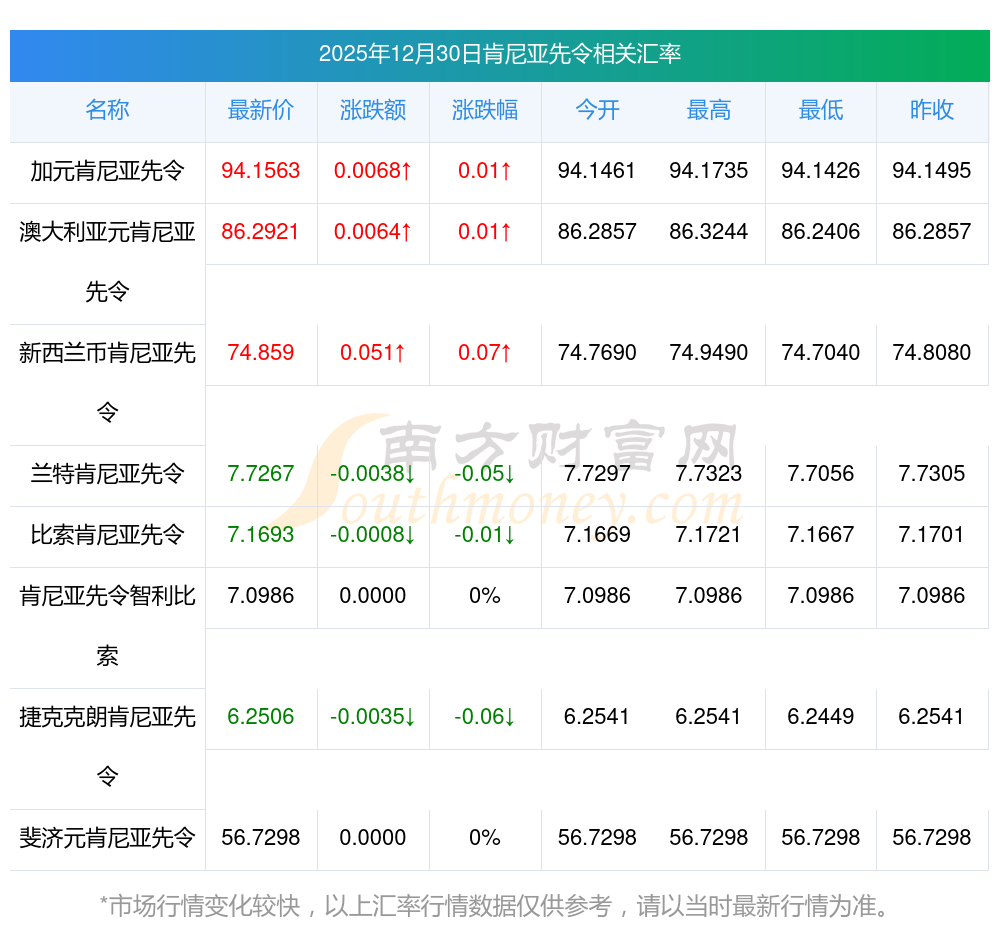Screen dimensions: 1000x937
Task: Select the 今开 column header
Action: pos(597,111)
